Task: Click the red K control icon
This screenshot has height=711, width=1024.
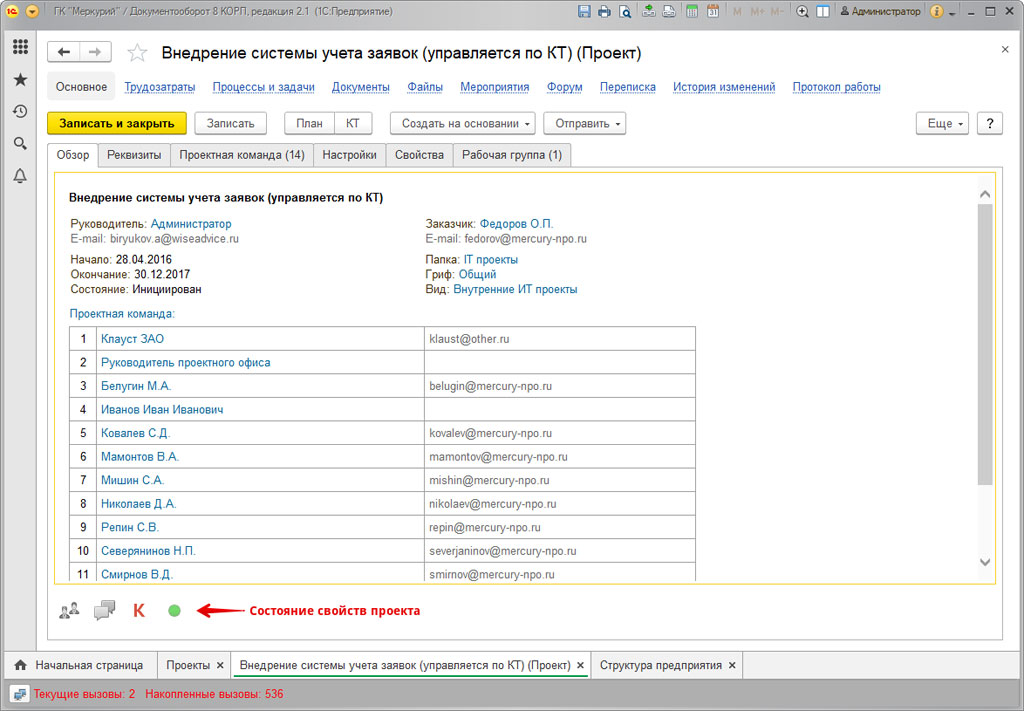Action: pyautogui.click(x=139, y=610)
